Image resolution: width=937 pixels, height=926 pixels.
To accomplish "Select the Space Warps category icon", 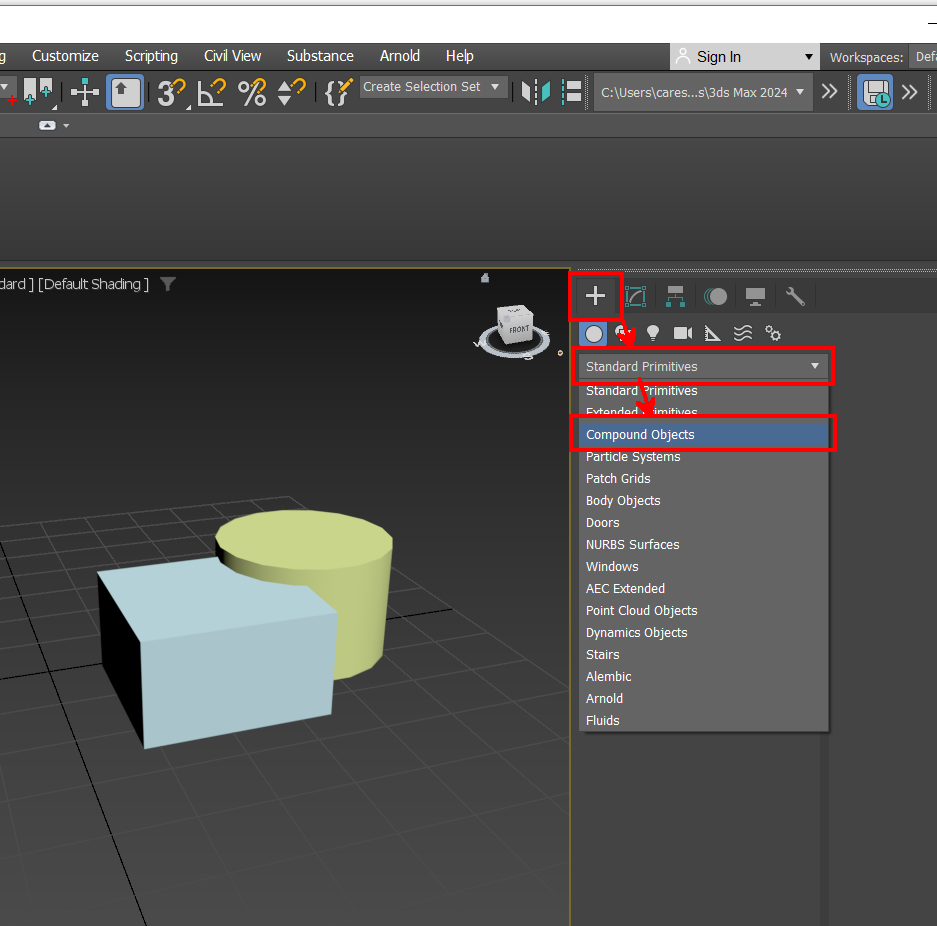I will (x=743, y=333).
